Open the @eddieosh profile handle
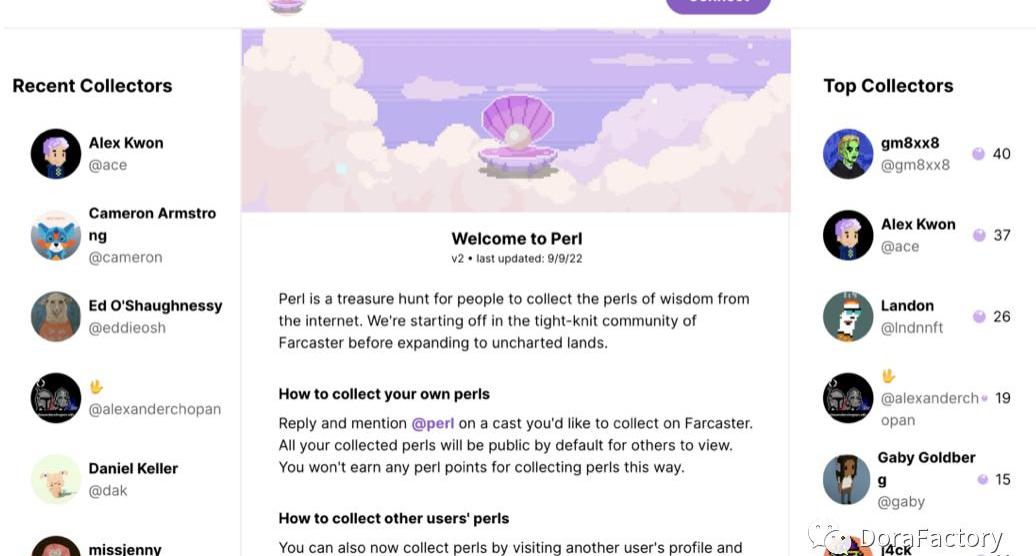The height and width of the screenshot is (556, 1036). 127,328
